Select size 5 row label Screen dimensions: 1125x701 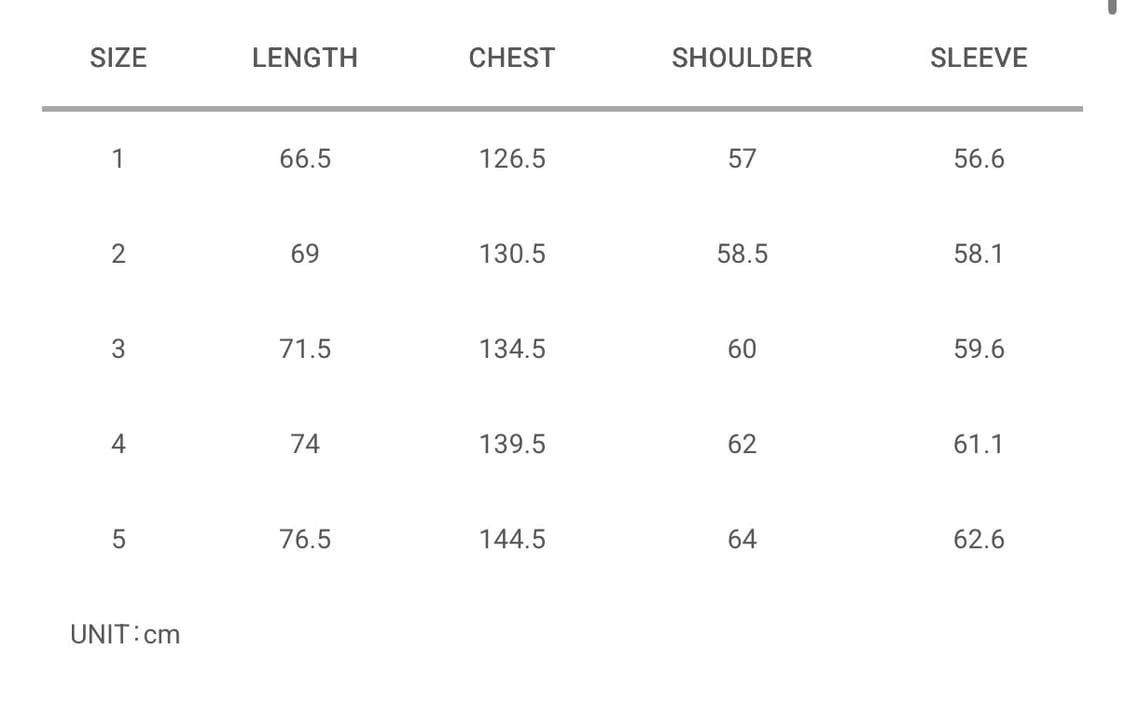point(118,540)
